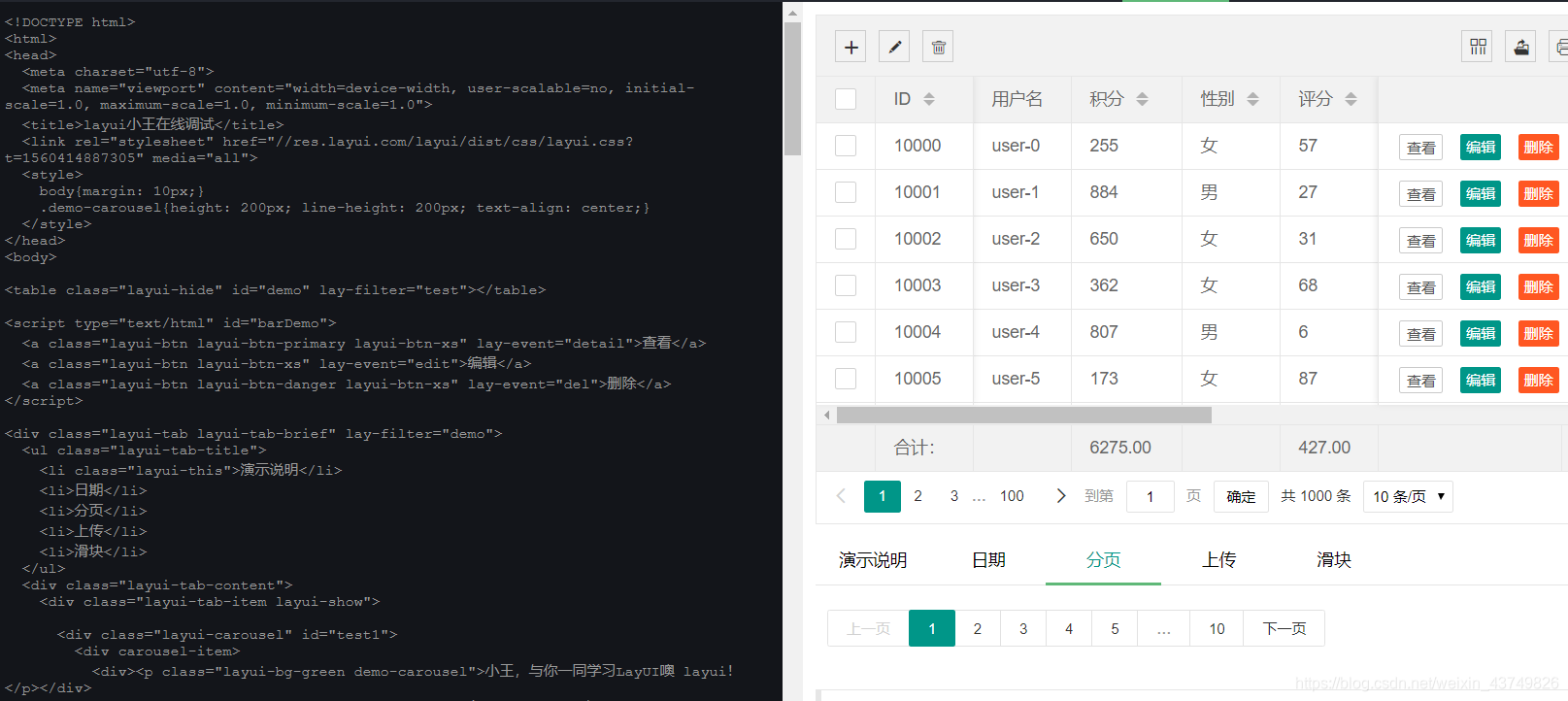
Task: Click 删除 for user-3
Action: (1539, 287)
